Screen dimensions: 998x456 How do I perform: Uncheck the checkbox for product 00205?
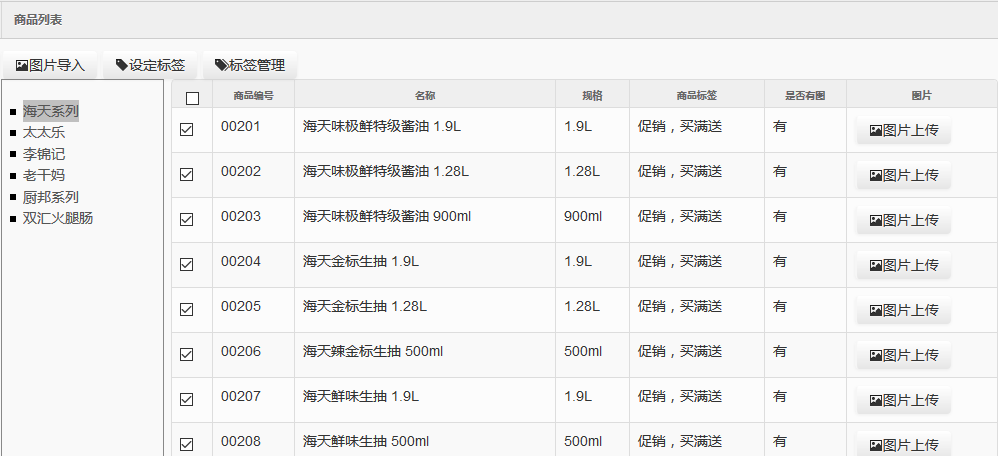pos(186,310)
